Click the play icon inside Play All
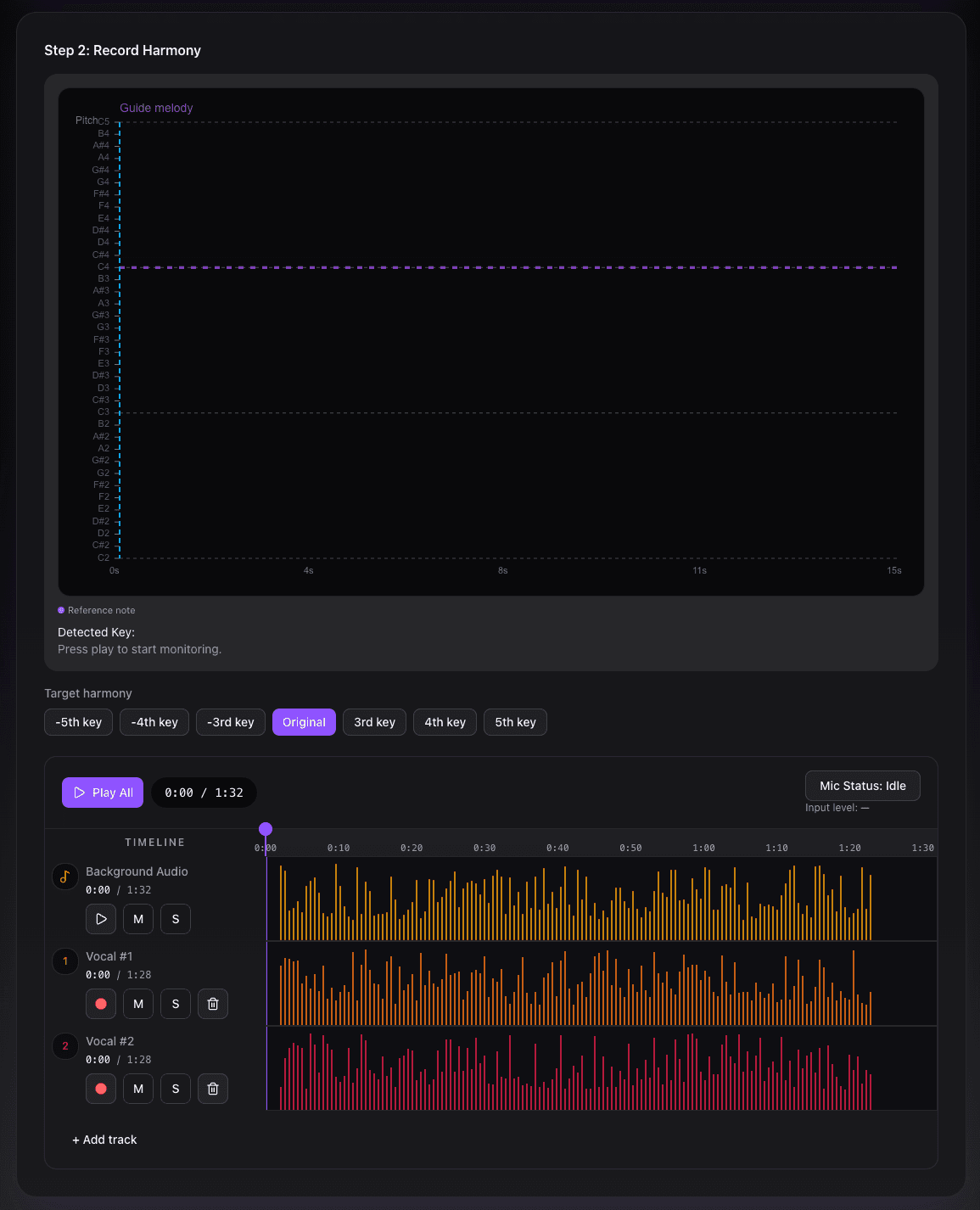This screenshot has height=1210, width=980. click(x=81, y=792)
